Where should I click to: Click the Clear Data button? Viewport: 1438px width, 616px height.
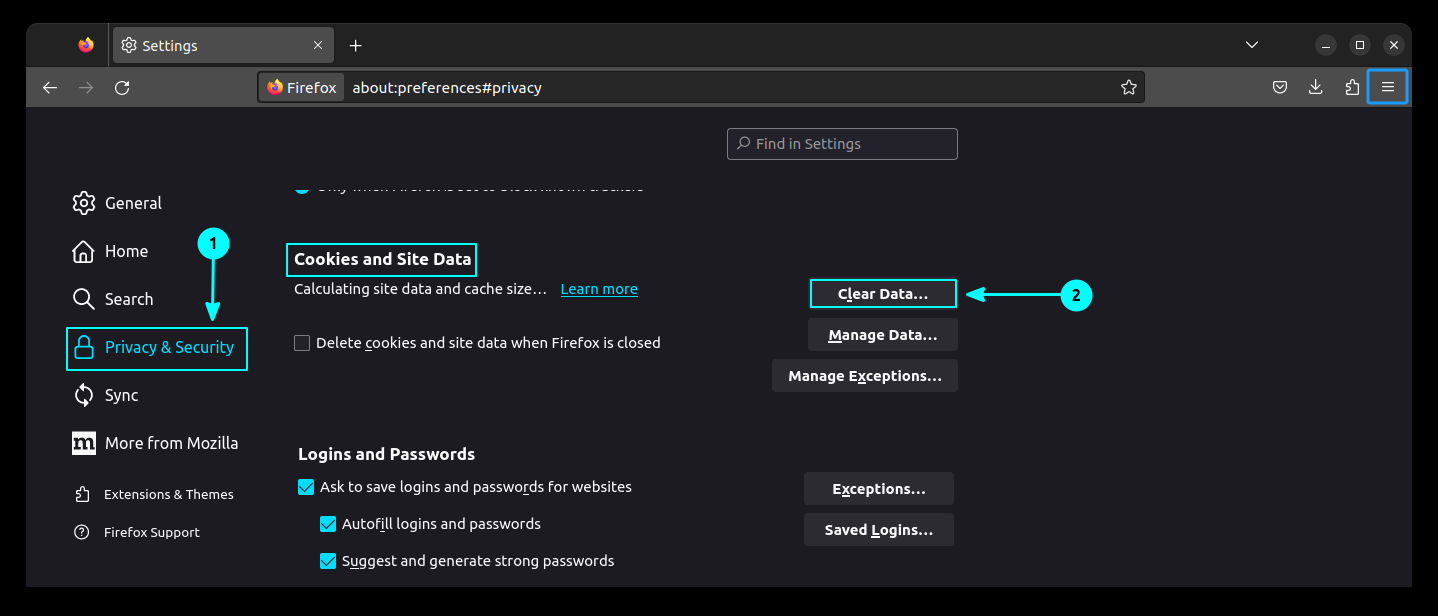tap(883, 293)
